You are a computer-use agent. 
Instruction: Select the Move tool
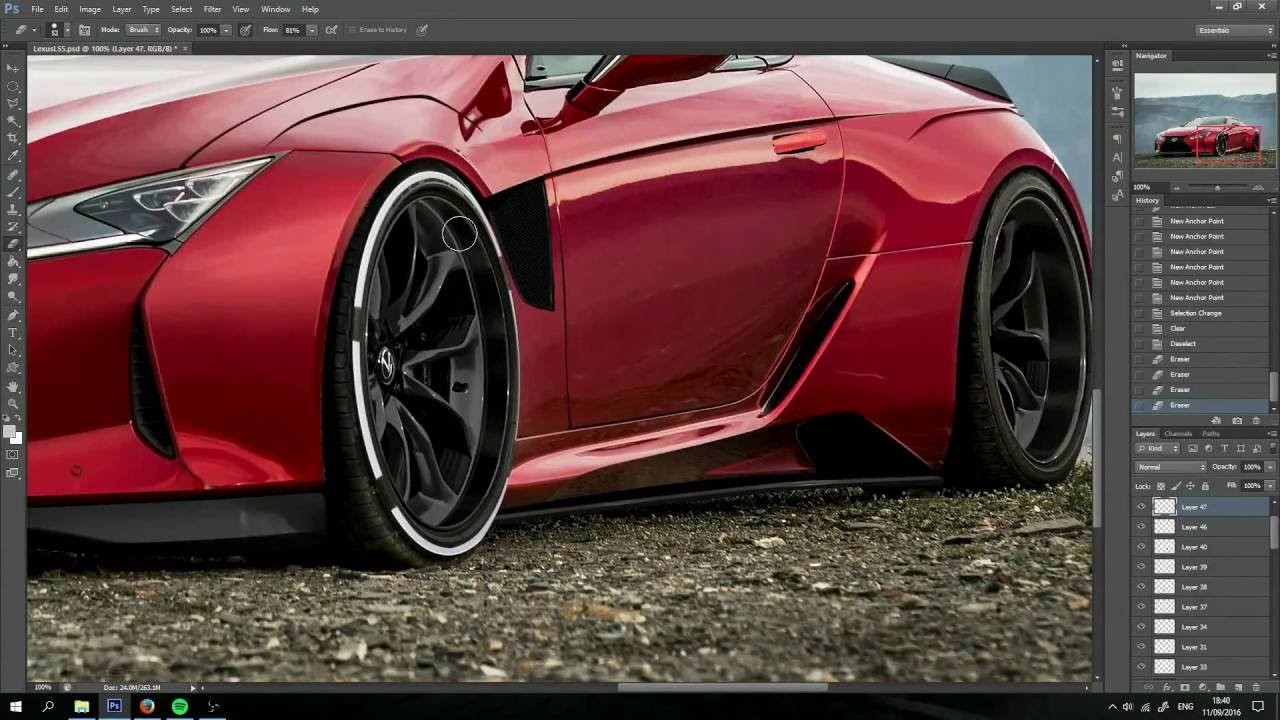coord(13,68)
